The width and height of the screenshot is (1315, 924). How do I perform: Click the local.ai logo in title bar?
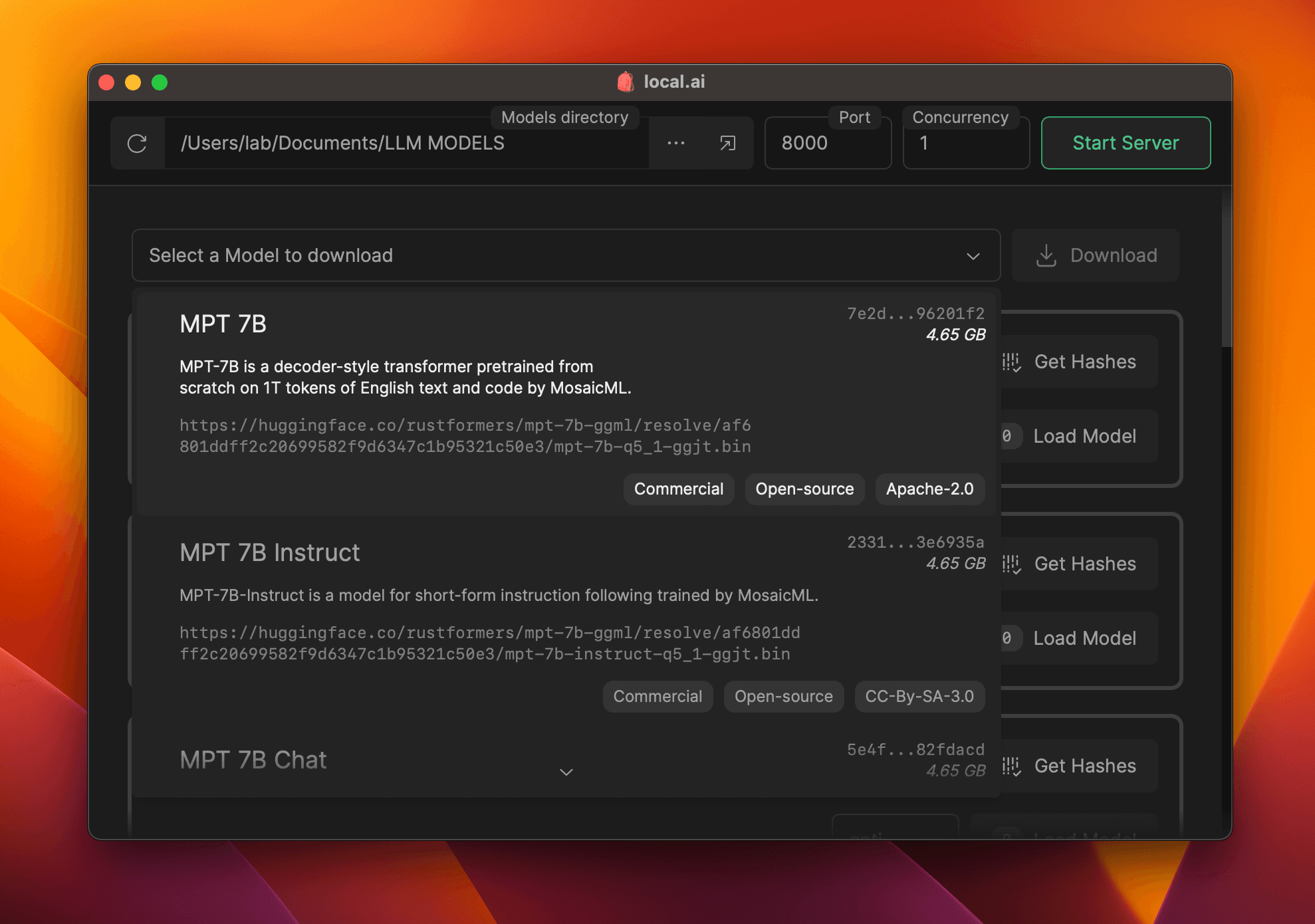coord(625,82)
